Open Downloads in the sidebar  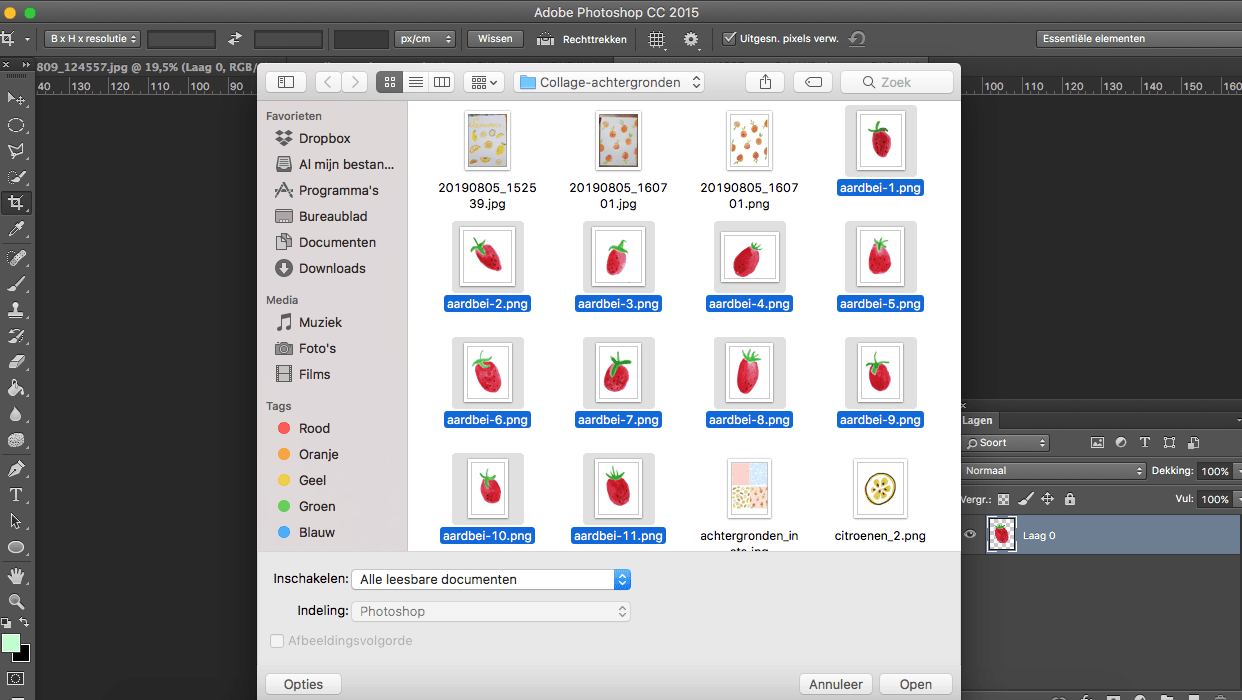[x=331, y=268]
